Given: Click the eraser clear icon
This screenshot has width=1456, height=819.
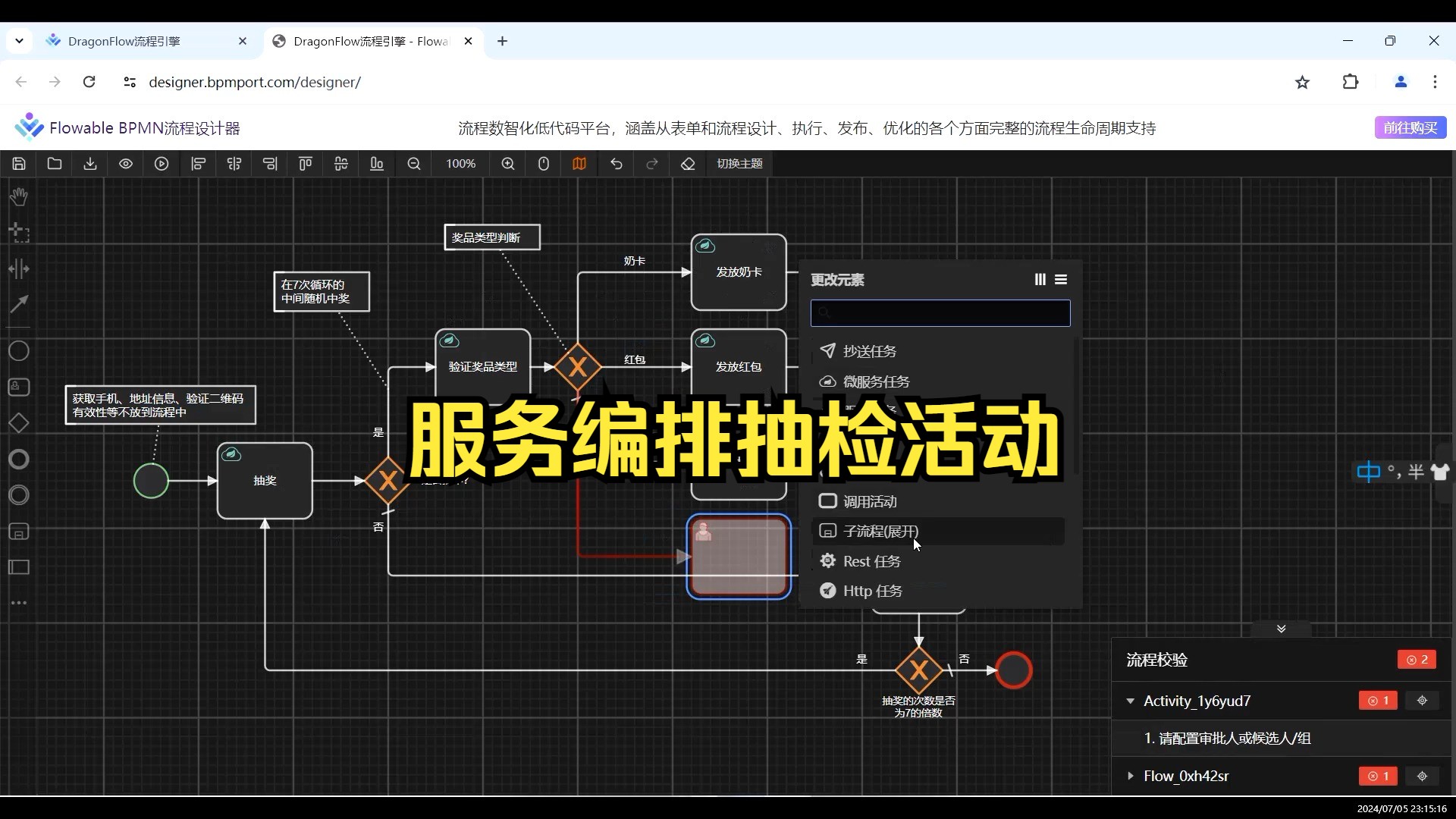Looking at the screenshot, I should 687,164.
